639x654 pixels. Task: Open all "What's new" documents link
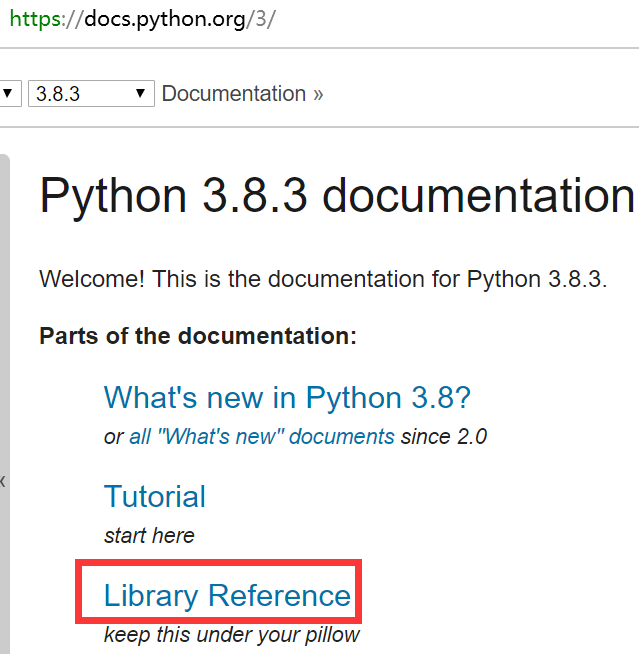pos(261,437)
